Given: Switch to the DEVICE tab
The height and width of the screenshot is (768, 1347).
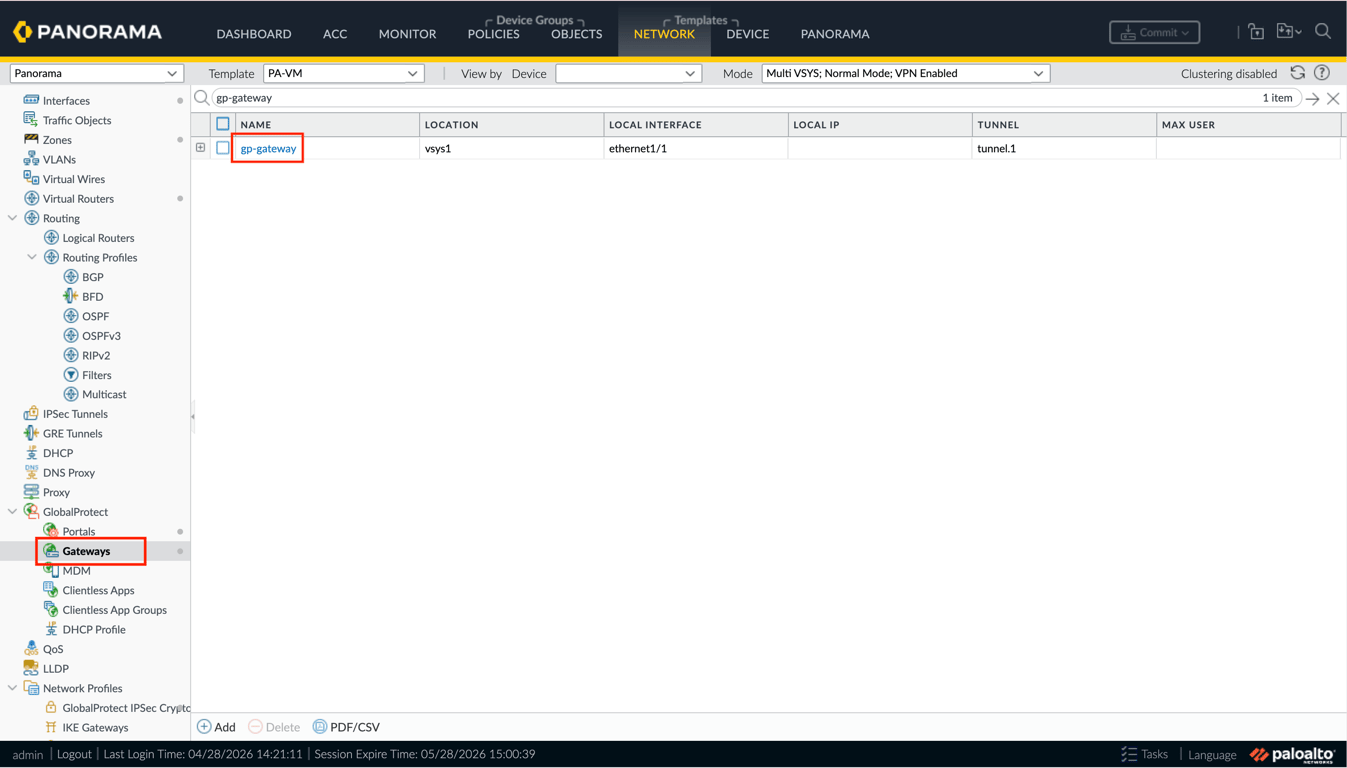Looking at the screenshot, I should click(x=748, y=34).
